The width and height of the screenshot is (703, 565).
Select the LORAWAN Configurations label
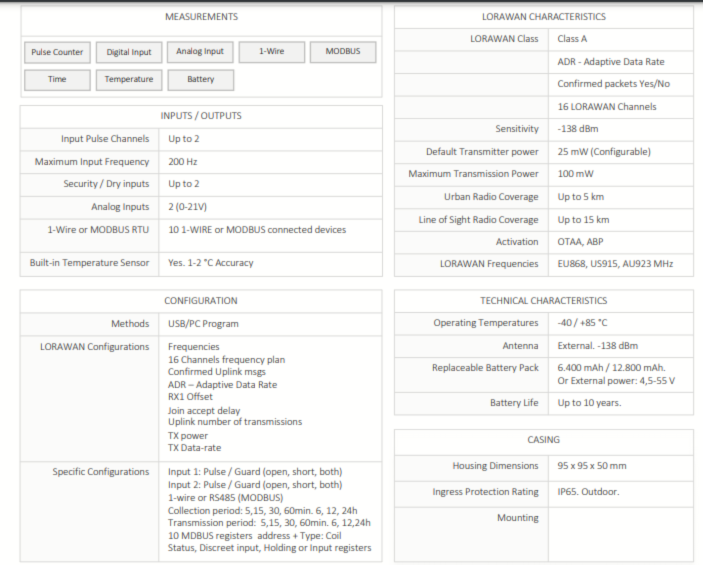(95, 347)
